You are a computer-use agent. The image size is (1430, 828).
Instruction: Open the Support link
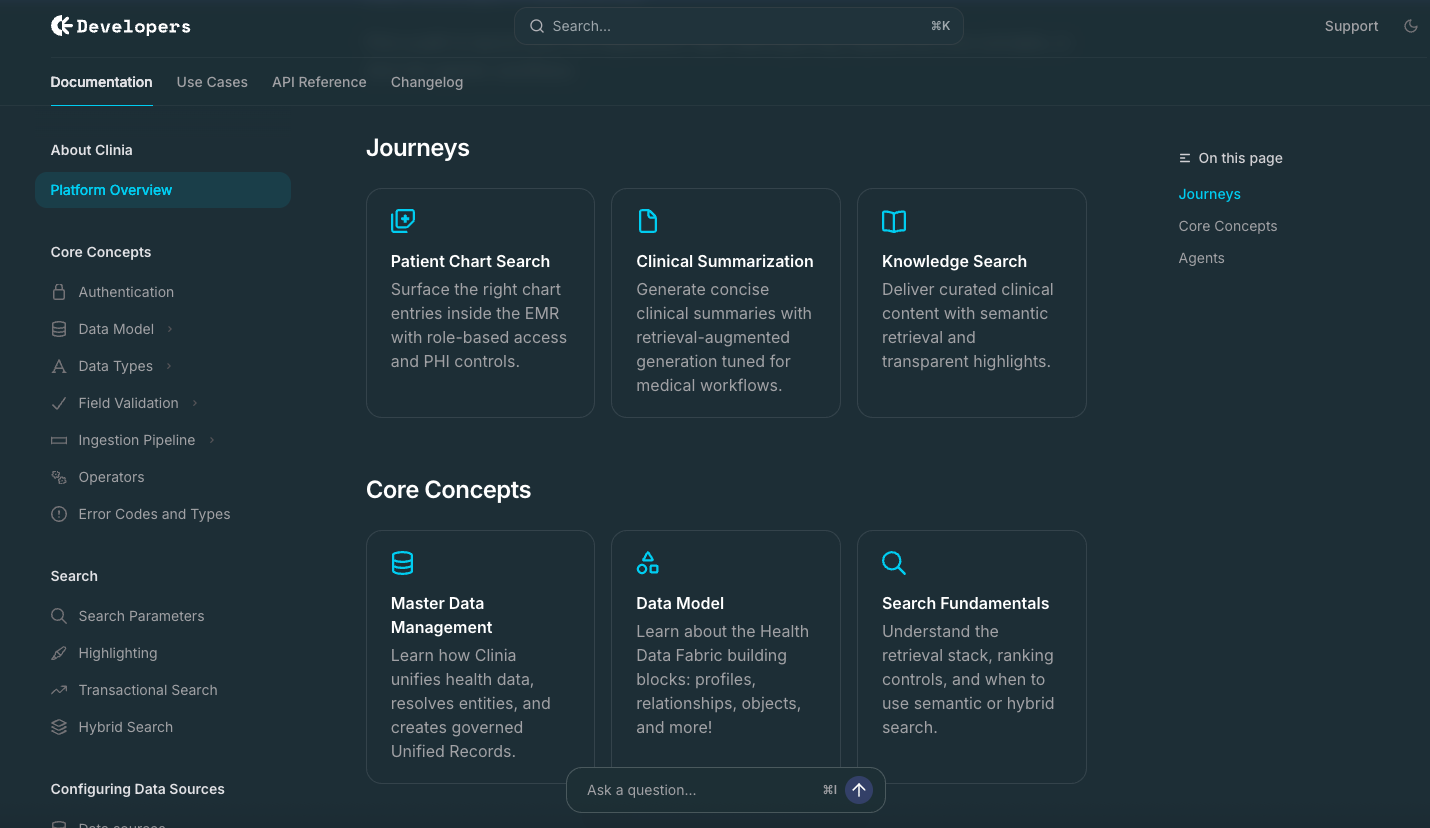(x=1351, y=26)
